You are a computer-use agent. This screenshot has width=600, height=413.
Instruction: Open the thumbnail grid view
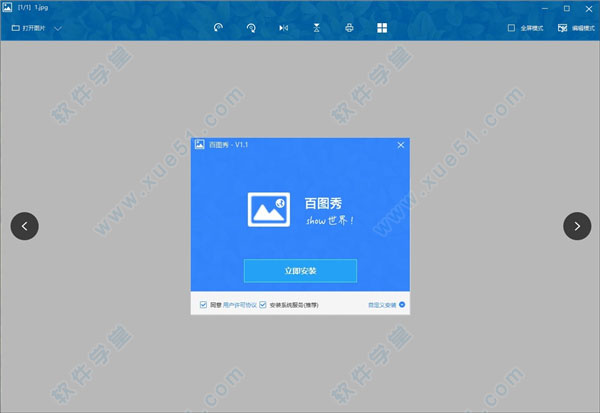382,28
